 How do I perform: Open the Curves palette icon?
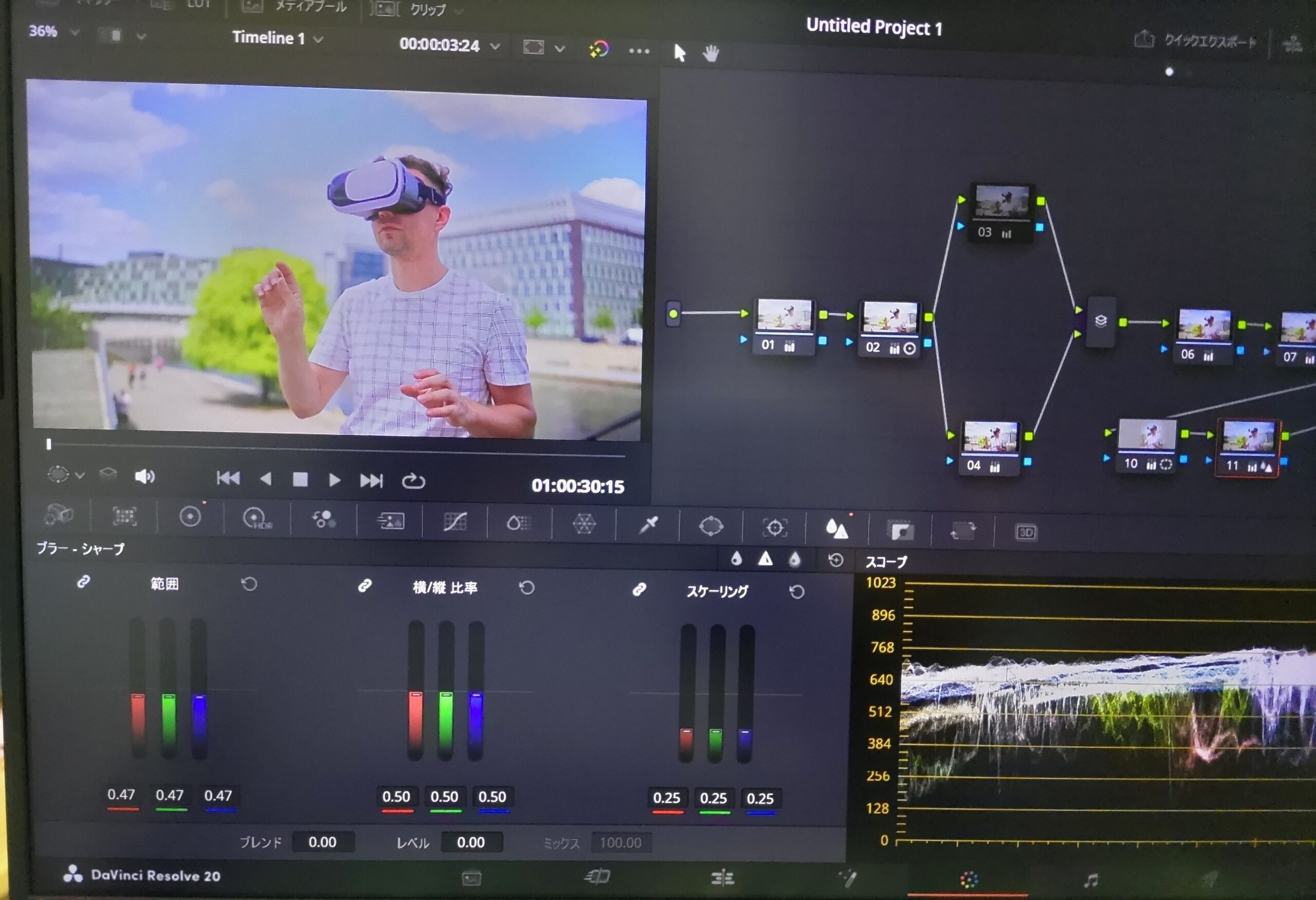click(x=455, y=521)
